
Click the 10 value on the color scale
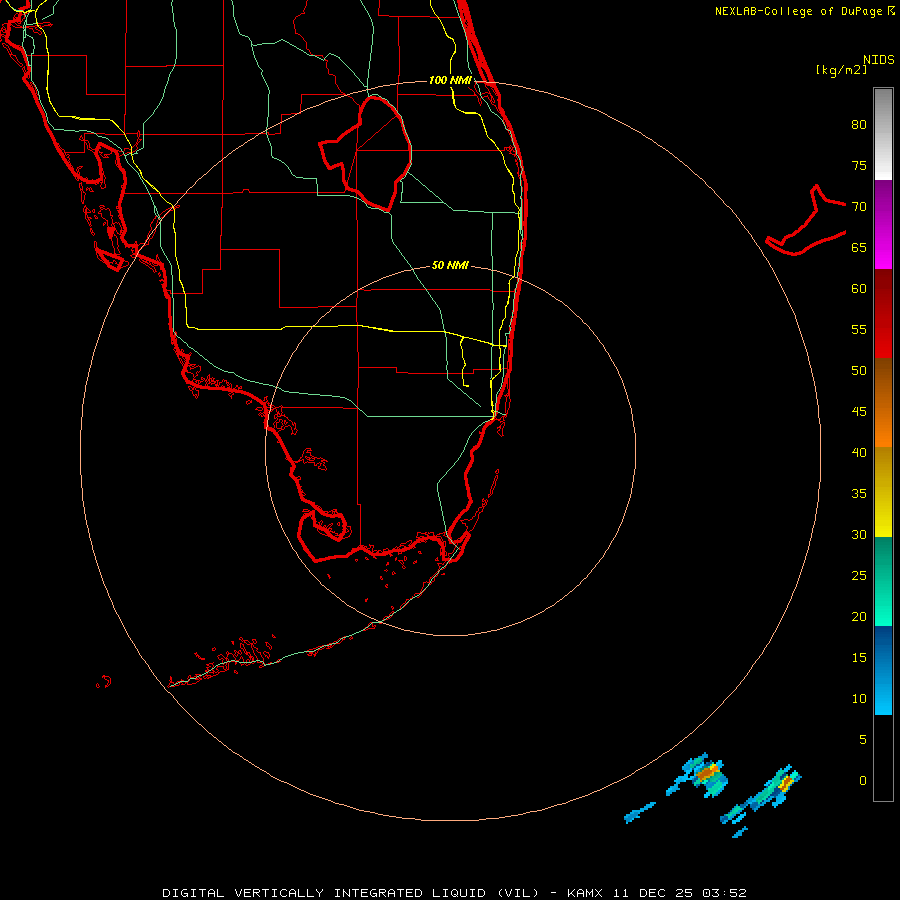[x=859, y=699]
